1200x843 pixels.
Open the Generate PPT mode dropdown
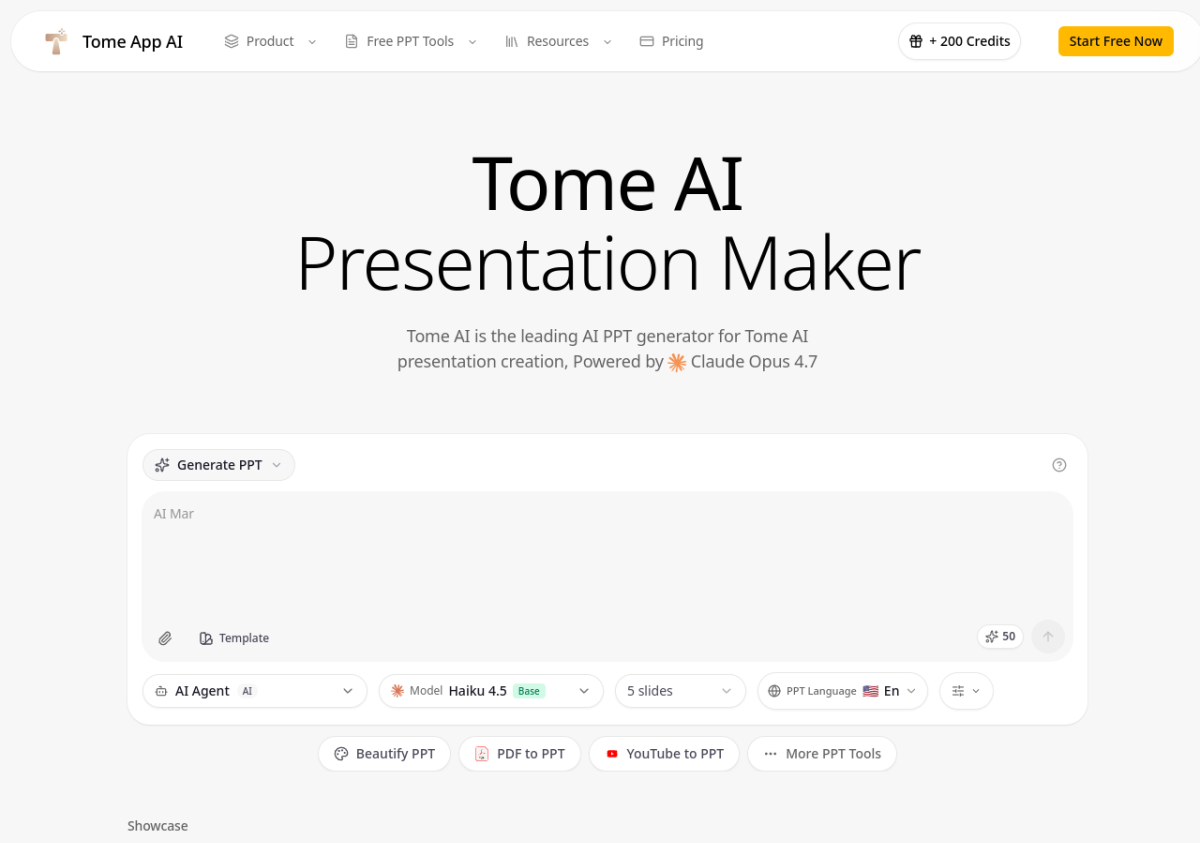click(219, 465)
